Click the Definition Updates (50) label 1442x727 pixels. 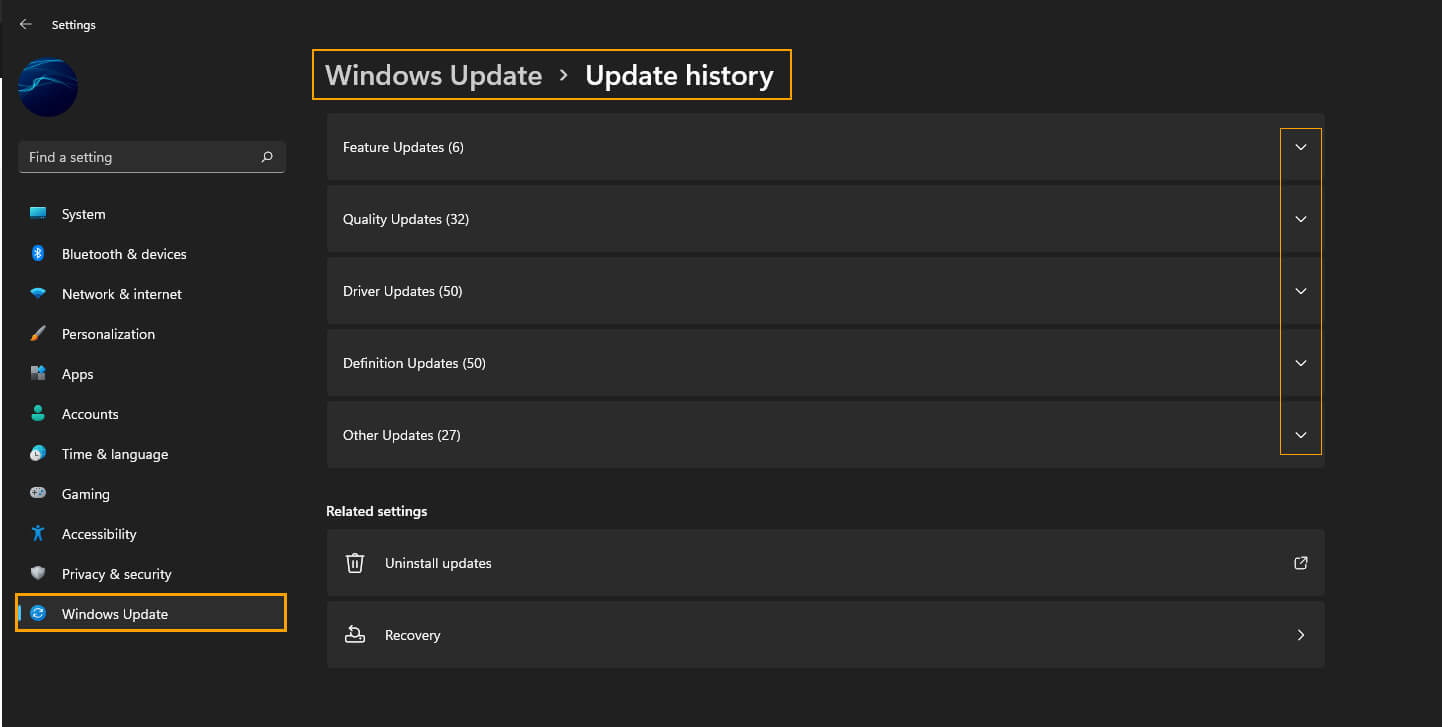[414, 363]
